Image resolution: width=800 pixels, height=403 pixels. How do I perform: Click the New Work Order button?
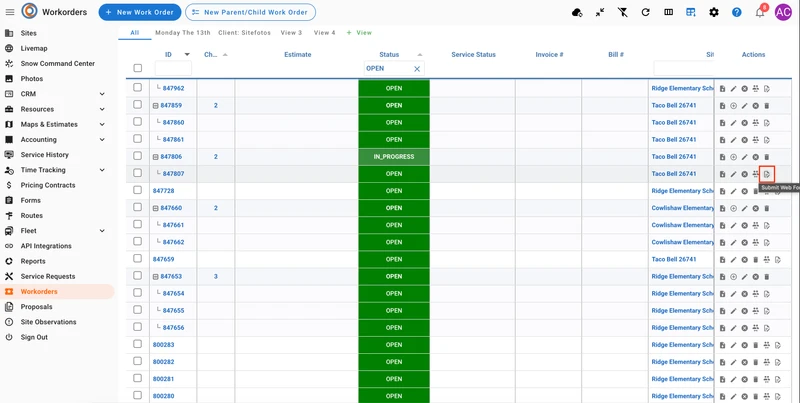pos(140,12)
